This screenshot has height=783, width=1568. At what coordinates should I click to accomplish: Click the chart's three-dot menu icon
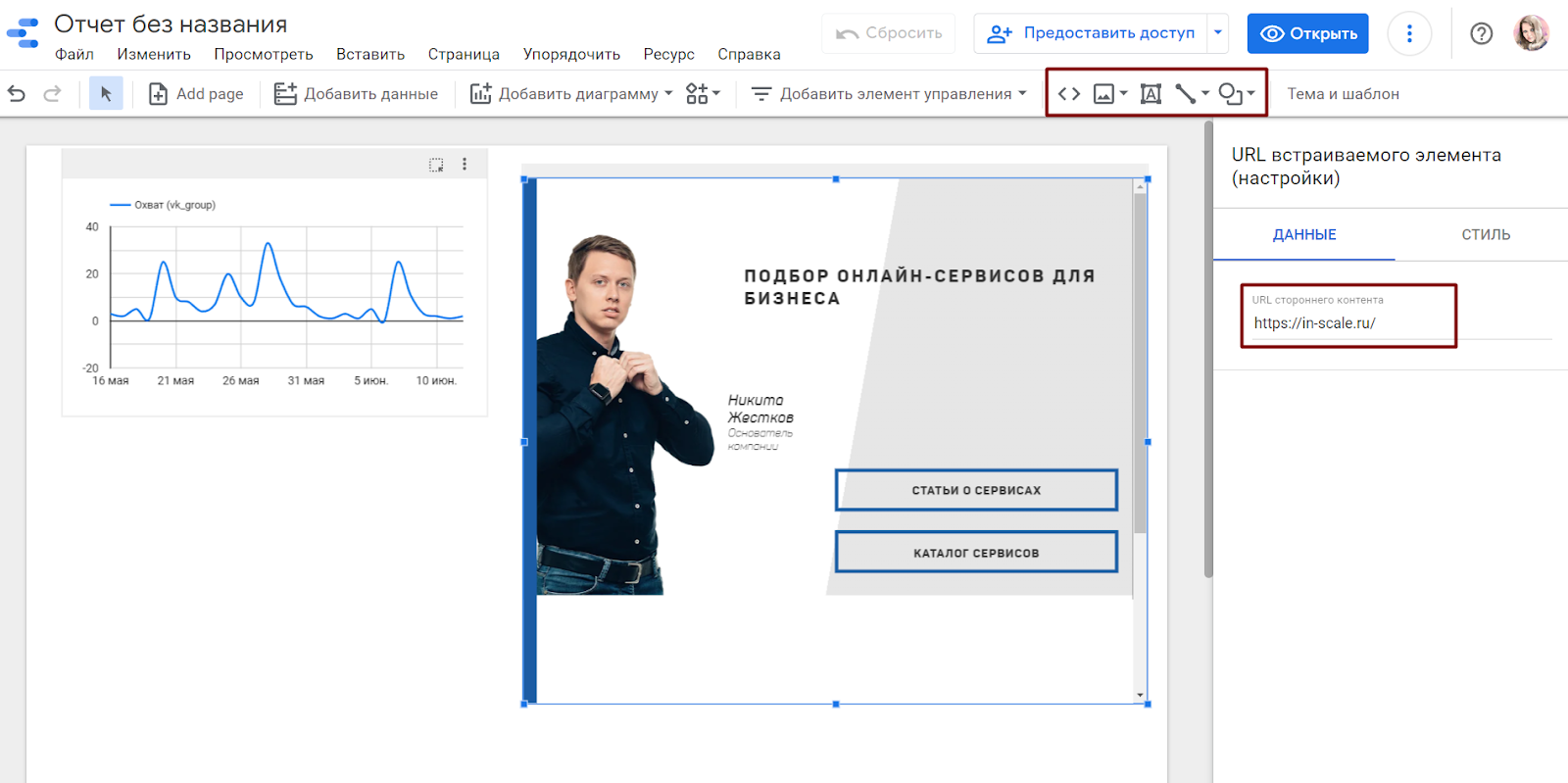(465, 165)
